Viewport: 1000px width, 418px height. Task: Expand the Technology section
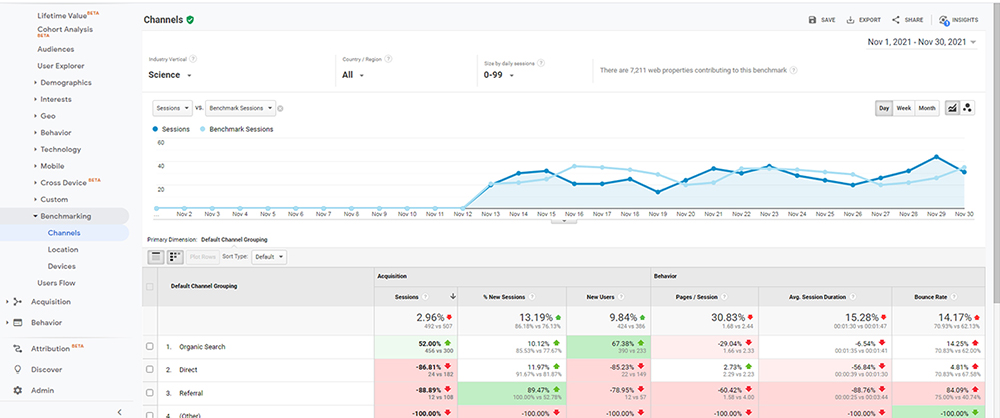click(61, 149)
